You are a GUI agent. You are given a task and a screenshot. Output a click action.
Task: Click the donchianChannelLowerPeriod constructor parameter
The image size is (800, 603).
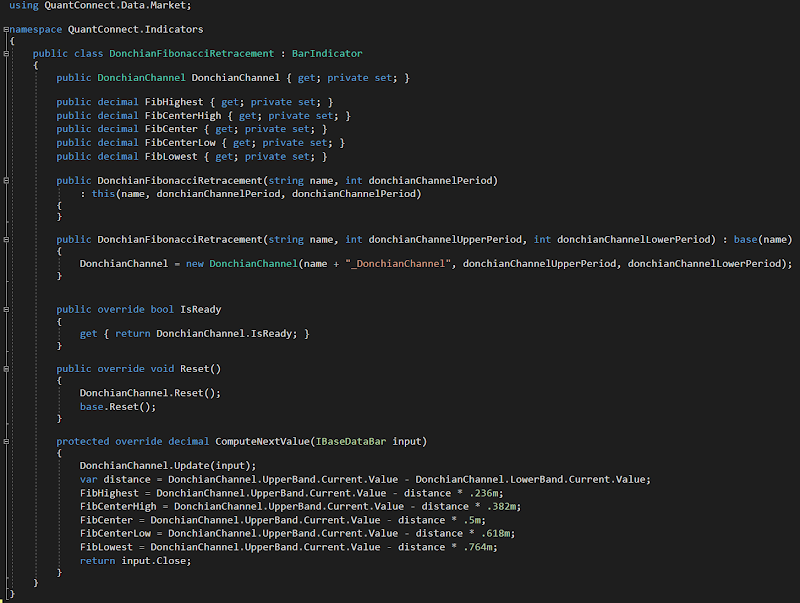(636, 240)
